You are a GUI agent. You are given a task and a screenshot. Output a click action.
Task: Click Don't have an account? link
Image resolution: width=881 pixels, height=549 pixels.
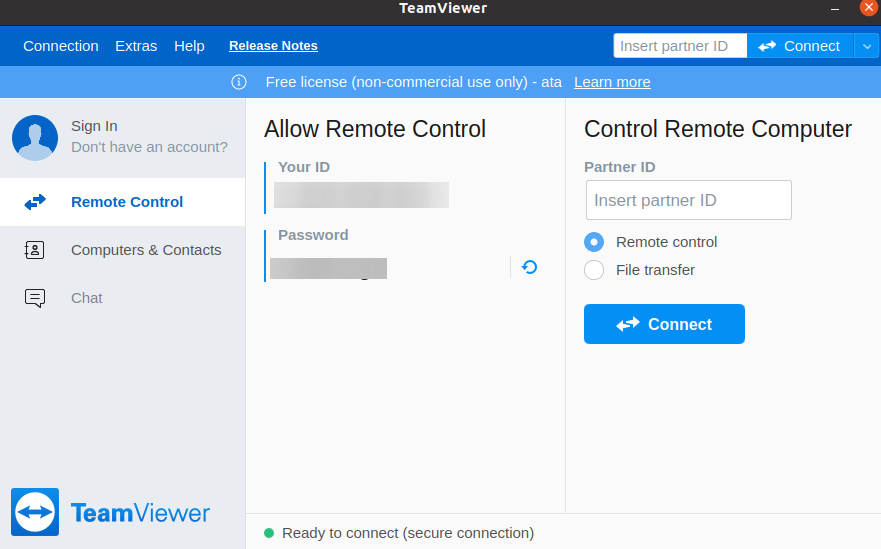149,147
